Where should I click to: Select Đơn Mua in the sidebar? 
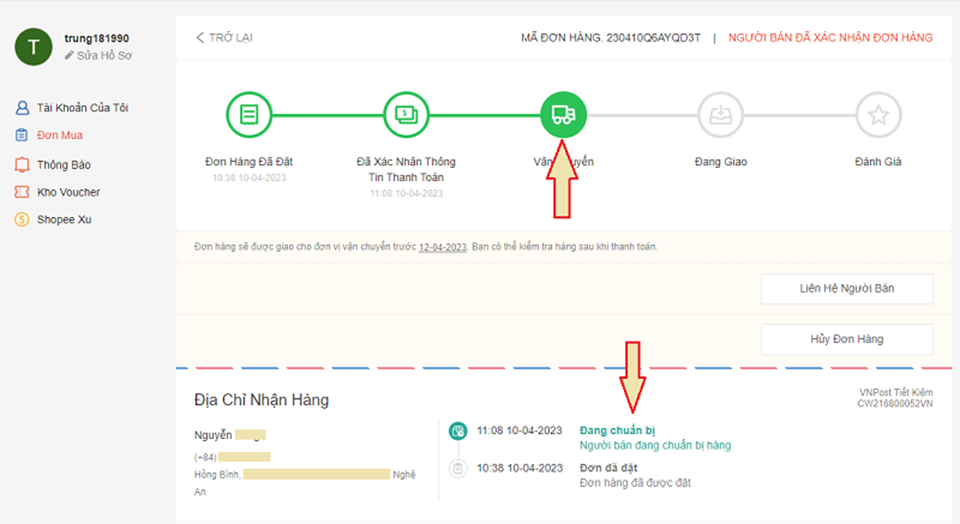(x=60, y=135)
